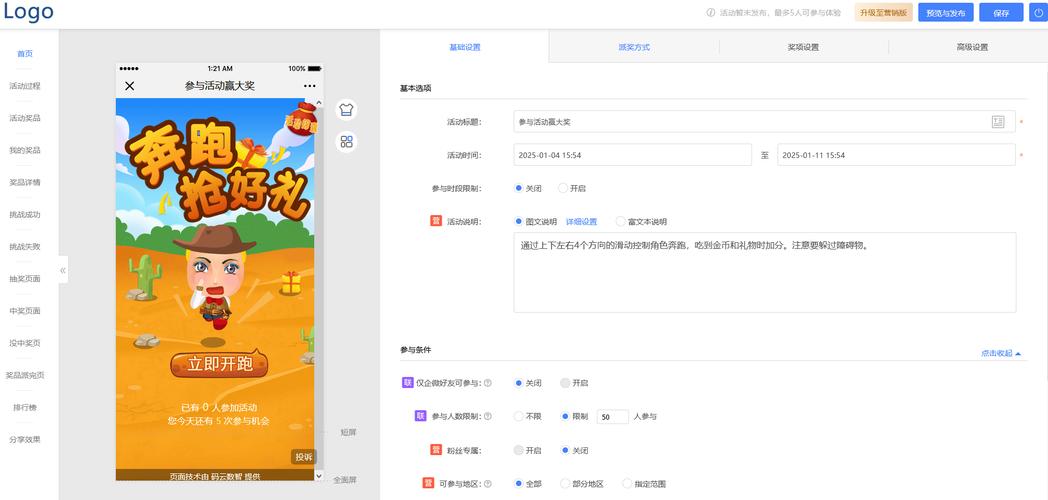Open 排行榜 in left sidebar
Viewport: 1048px width, 500px height.
click(x=25, y=407)
